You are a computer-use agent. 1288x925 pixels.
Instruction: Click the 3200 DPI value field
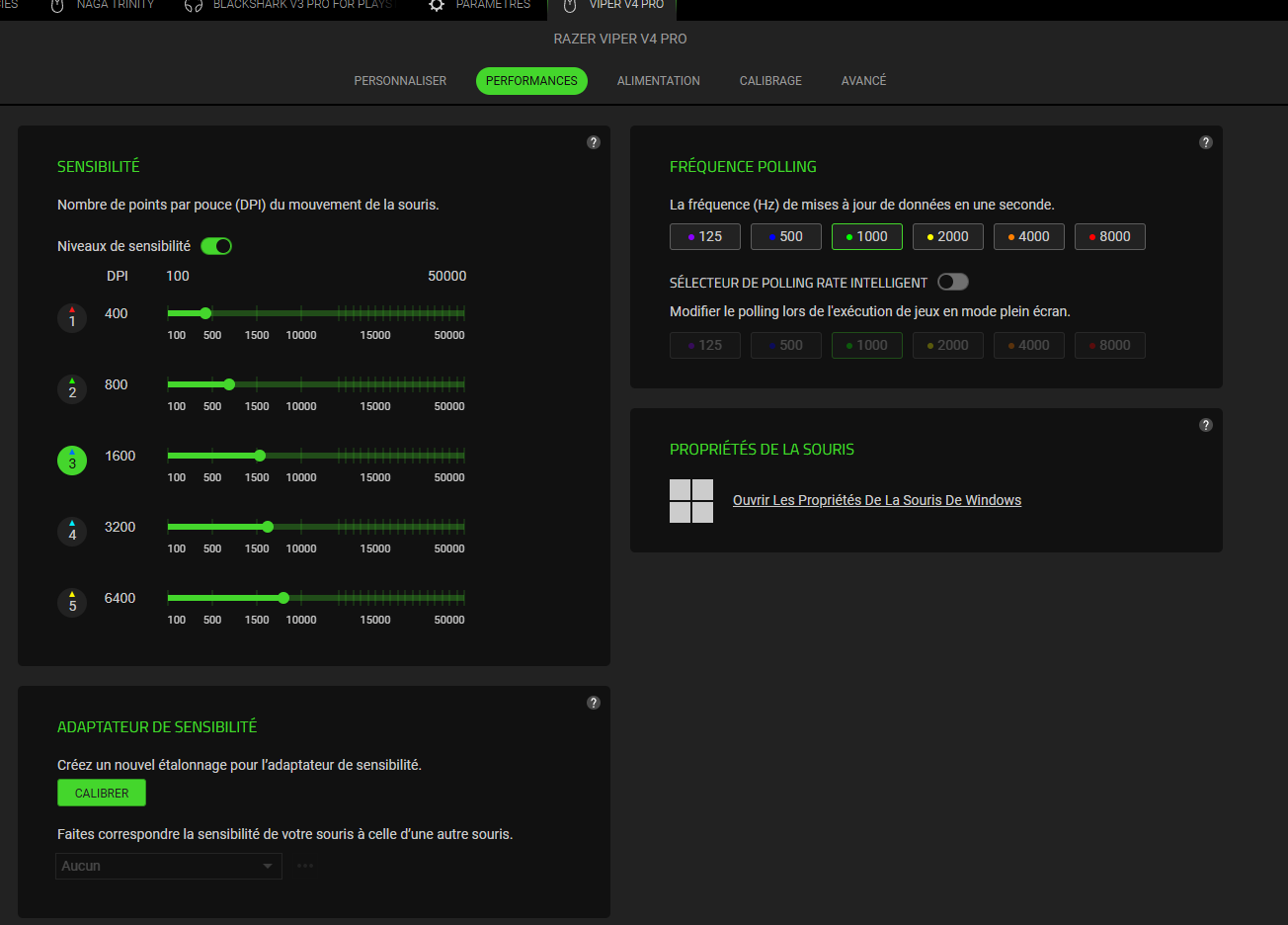pos(121,527)
